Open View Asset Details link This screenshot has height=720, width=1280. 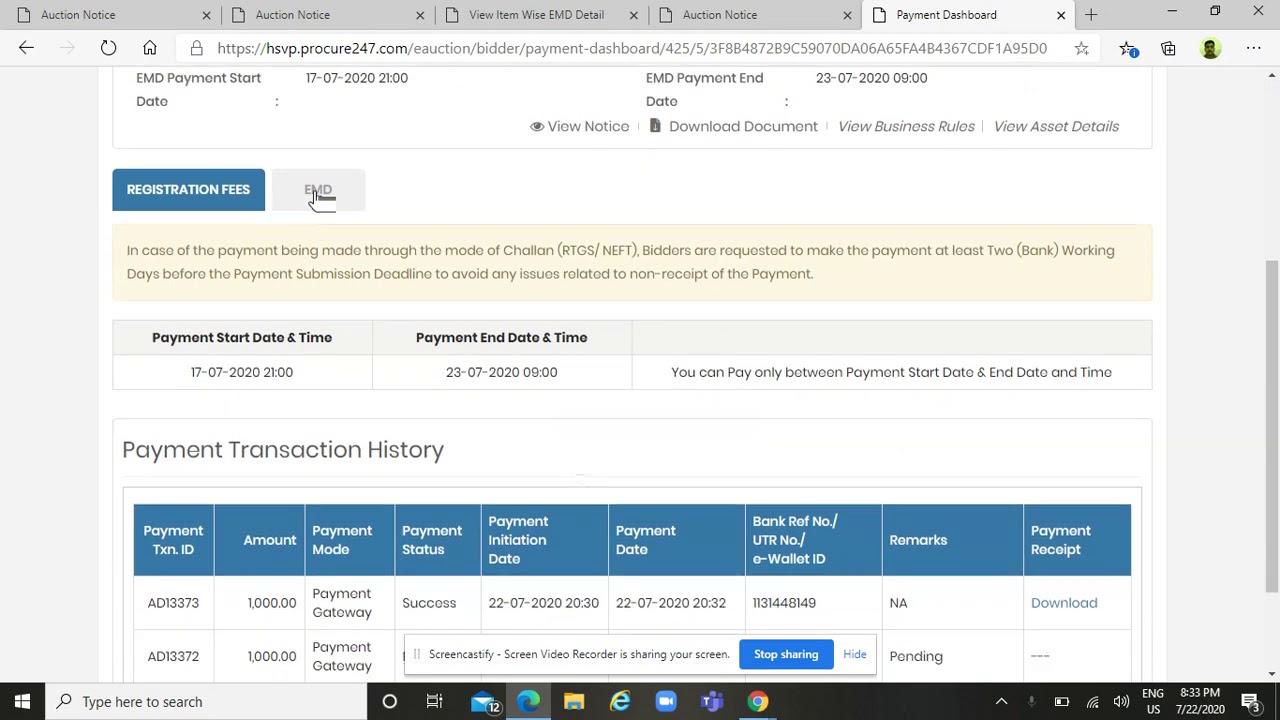click(x=1056, y=126)
